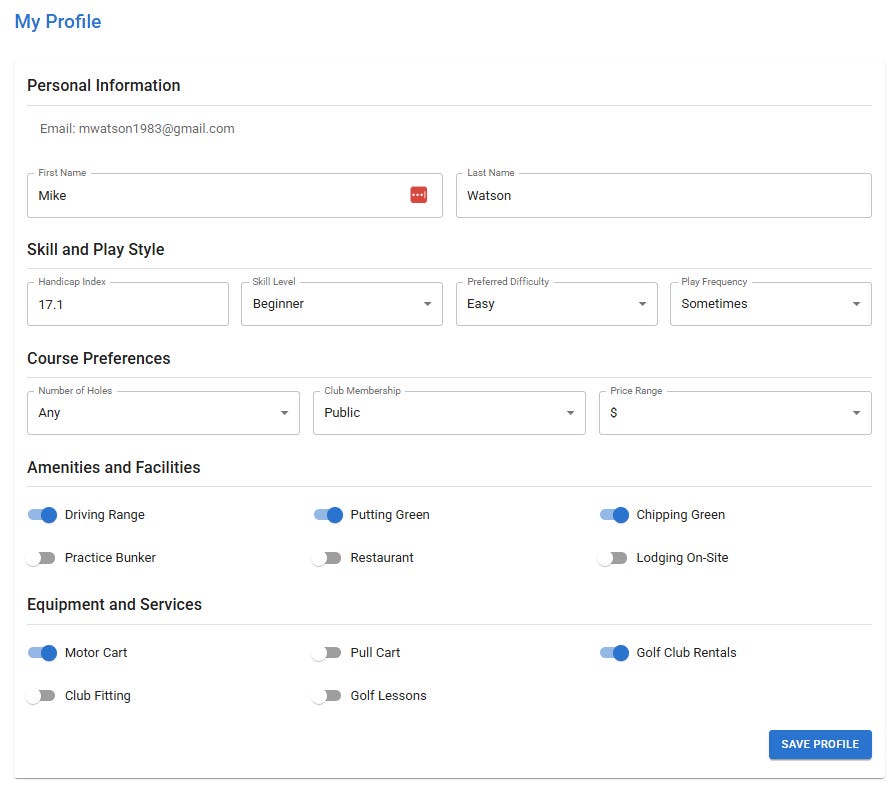The height and width of the screenshot is (789, 893).
Task: Click the Skill and Play Style heading
Action: point(96,250)
